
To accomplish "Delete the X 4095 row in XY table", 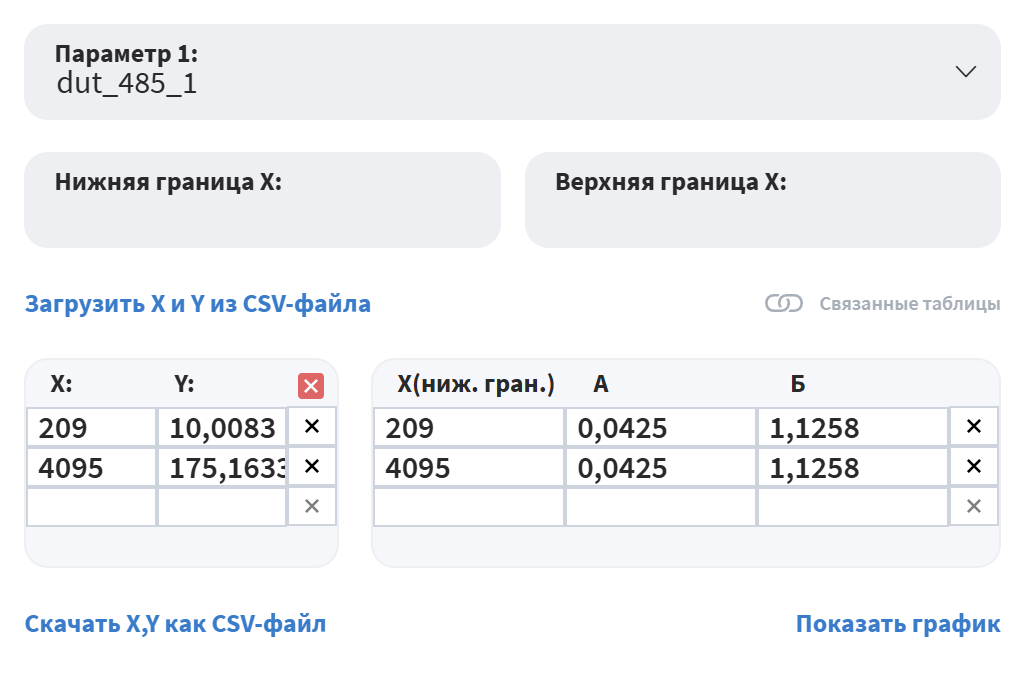I will click(311, 467).
